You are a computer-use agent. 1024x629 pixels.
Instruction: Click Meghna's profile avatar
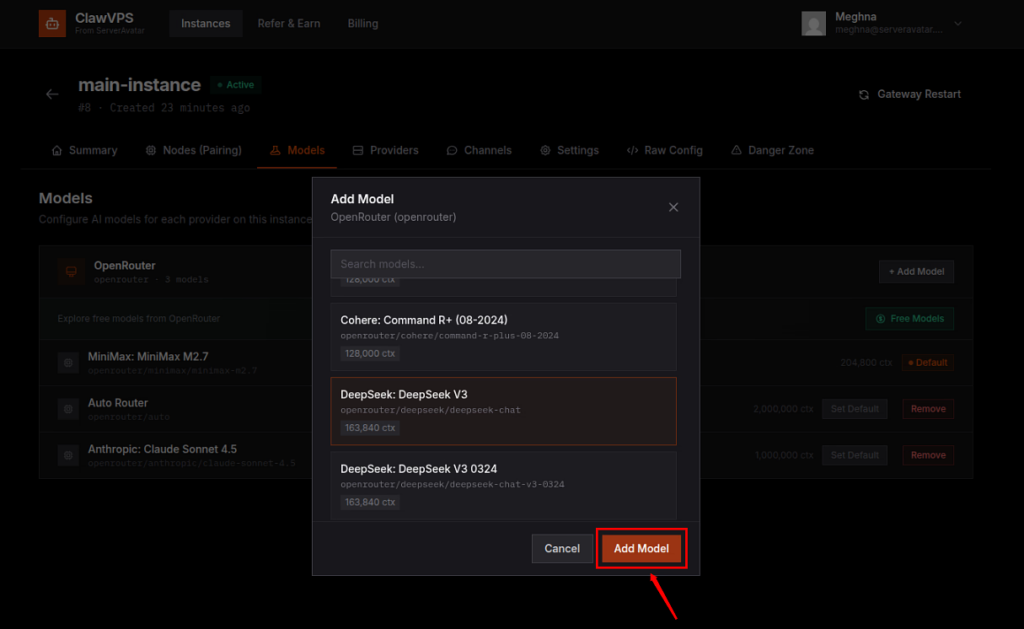point(813,23)
